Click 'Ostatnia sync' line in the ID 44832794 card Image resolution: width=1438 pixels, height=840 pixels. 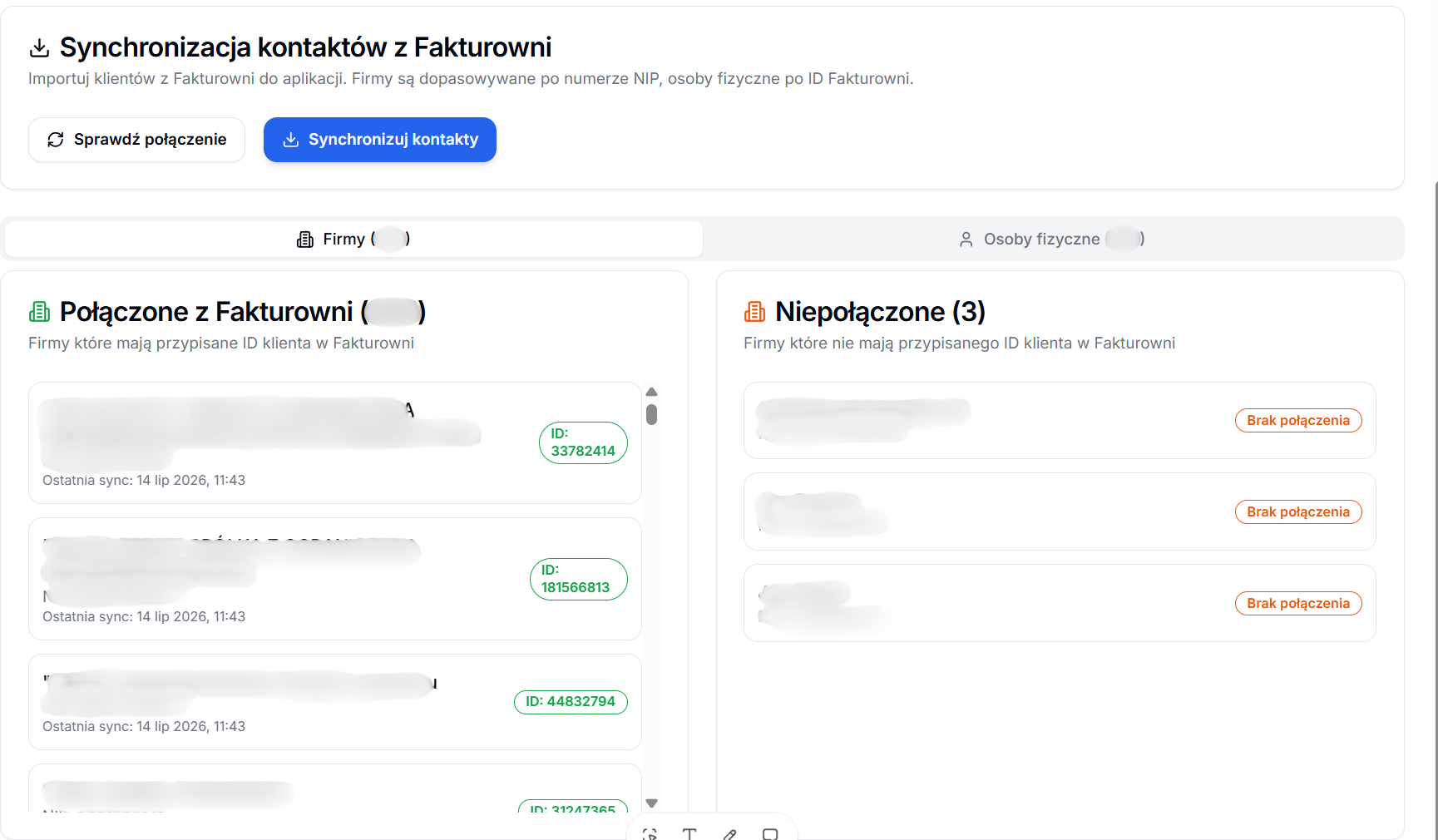click(144, 727)
